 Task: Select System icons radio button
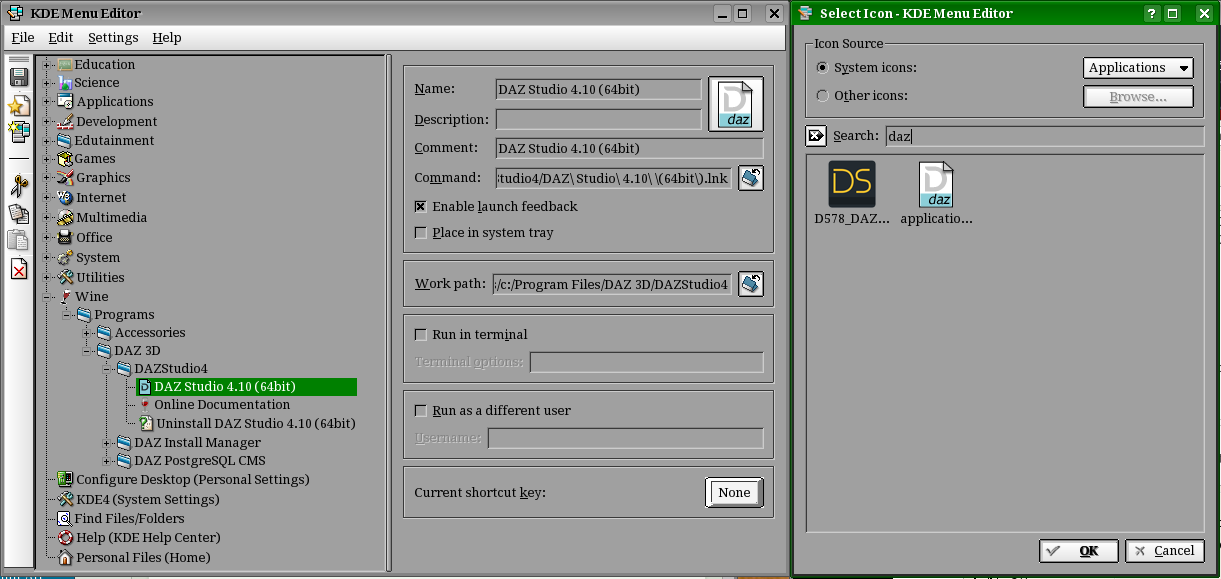pyautogui.click(x=822, y=68)
